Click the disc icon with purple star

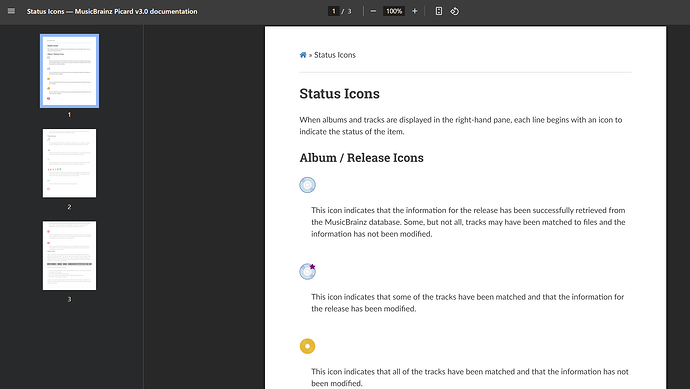(x=308, y=272)
